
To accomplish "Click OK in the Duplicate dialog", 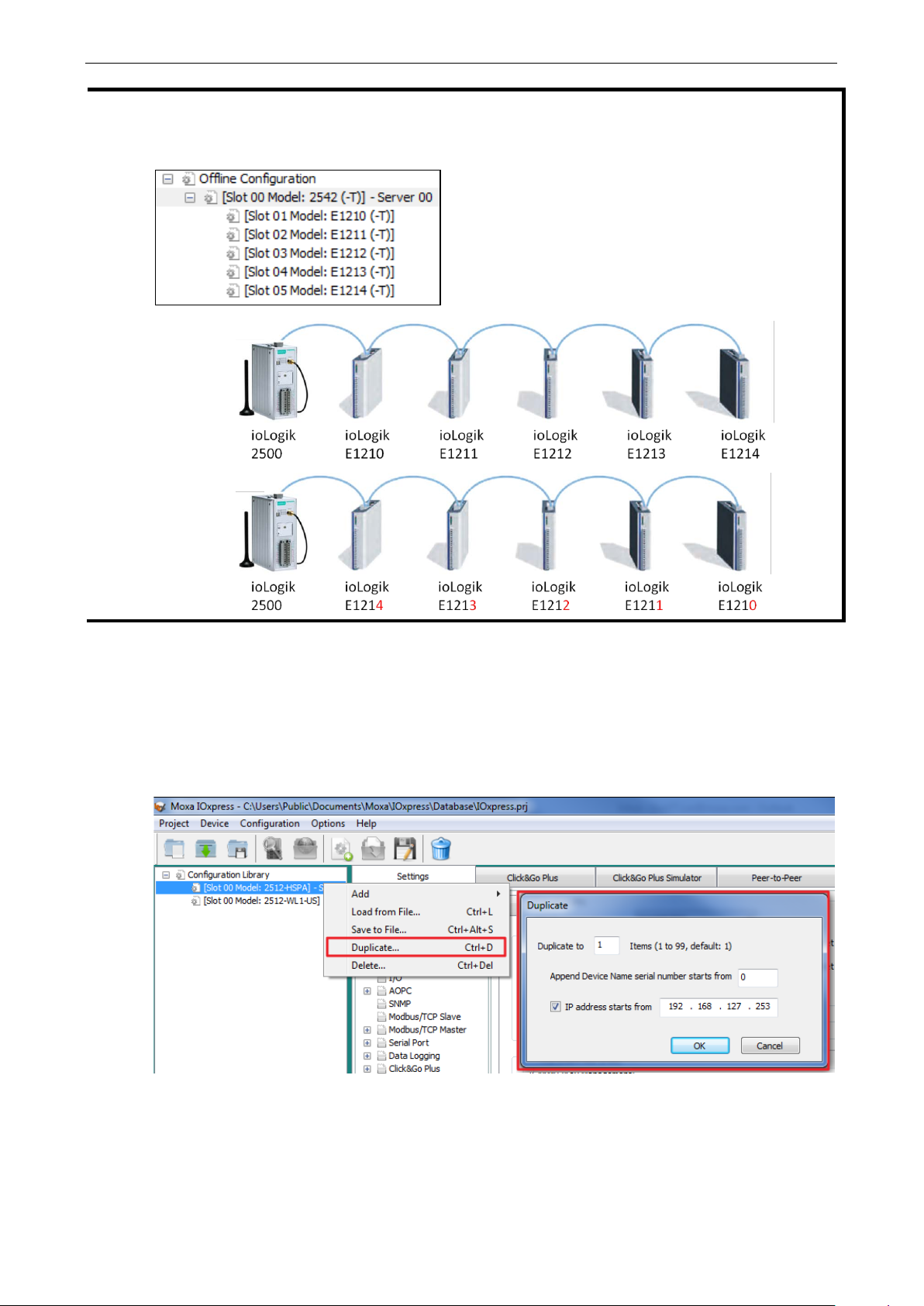I will click(700, 1046).
